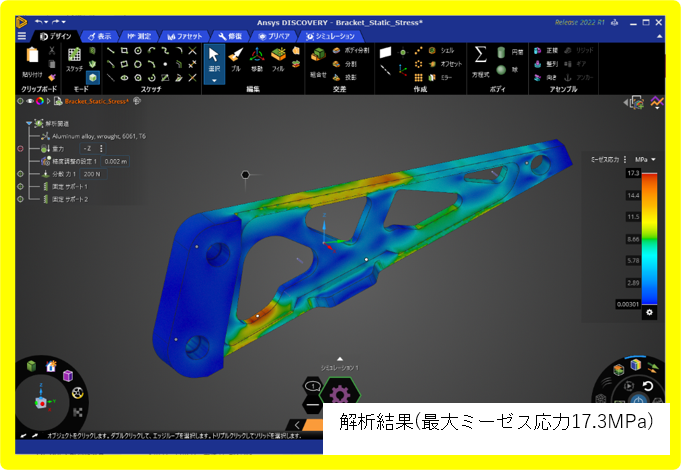This screenshot has width=681, height=470.
Task: Expand Bracket_Static_Stress breadcrumb arrow
Action: pyautogui.click(x=49, y=101)
